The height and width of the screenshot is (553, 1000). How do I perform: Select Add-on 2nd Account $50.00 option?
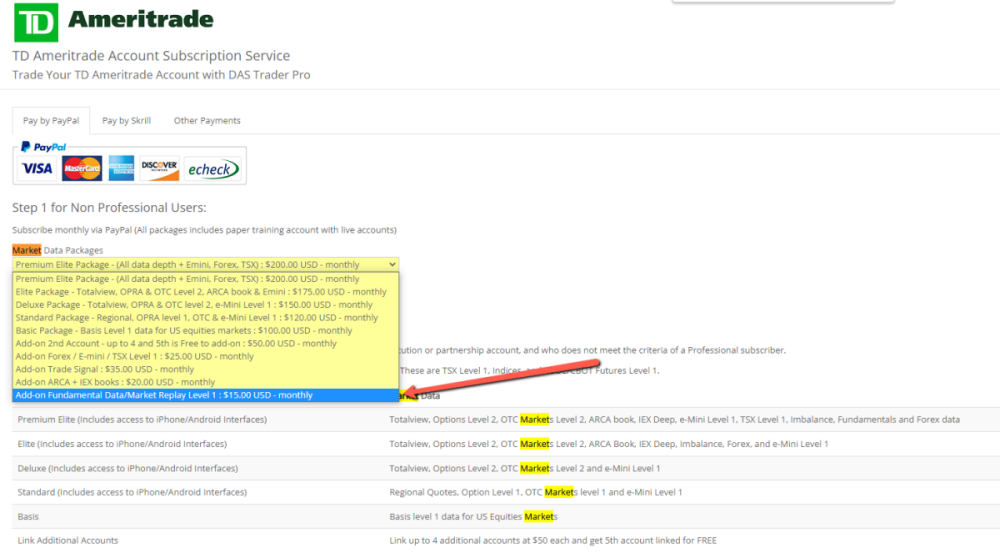[x=175, y=344]
